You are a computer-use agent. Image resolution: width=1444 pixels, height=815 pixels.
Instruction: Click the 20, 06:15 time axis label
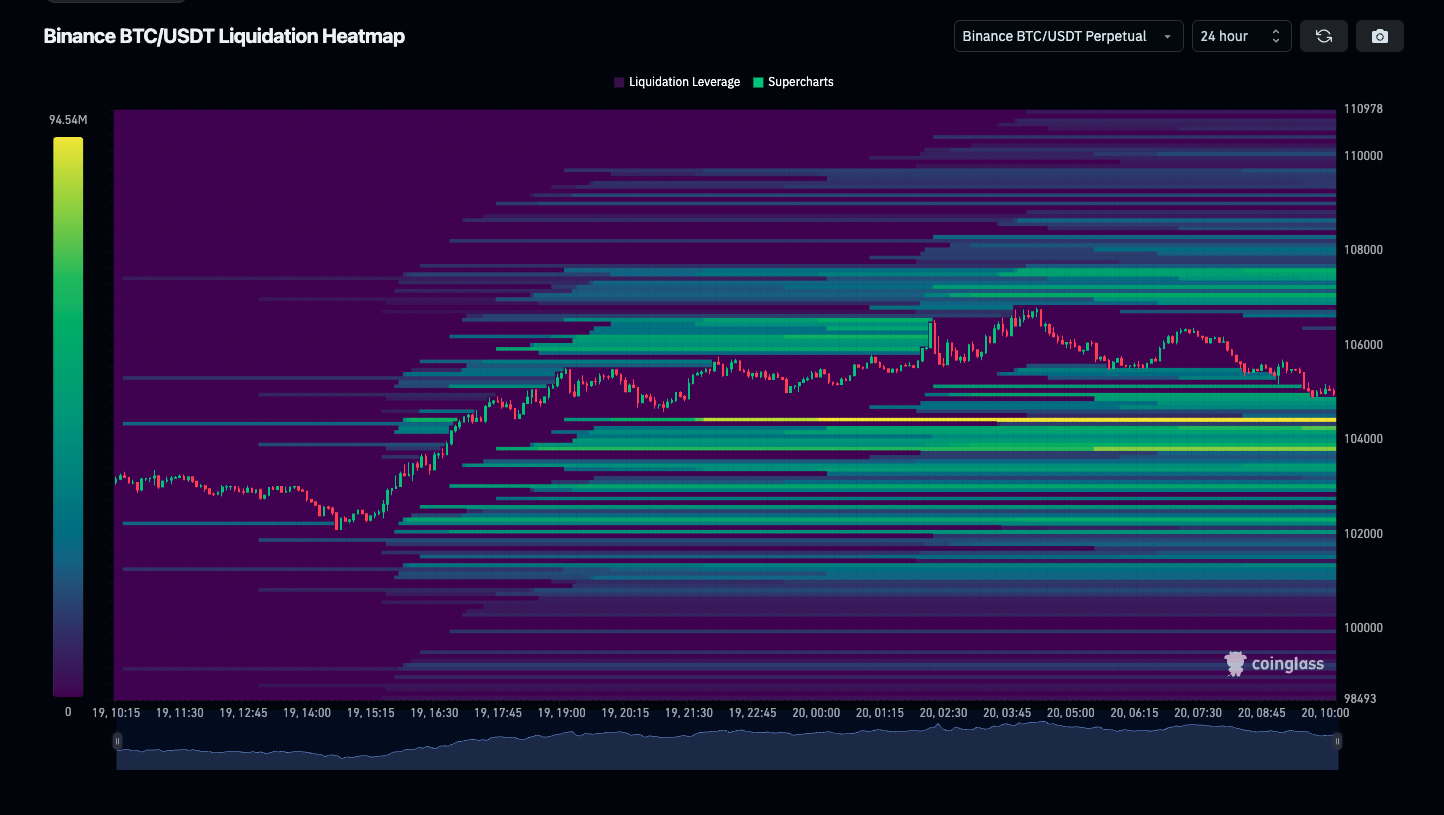tap(1134, 713)
